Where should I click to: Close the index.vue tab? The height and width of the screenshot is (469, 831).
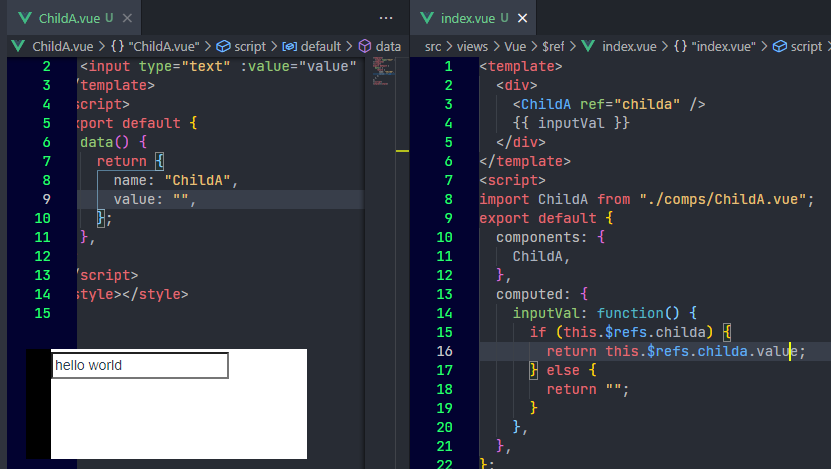click(523, 18)
